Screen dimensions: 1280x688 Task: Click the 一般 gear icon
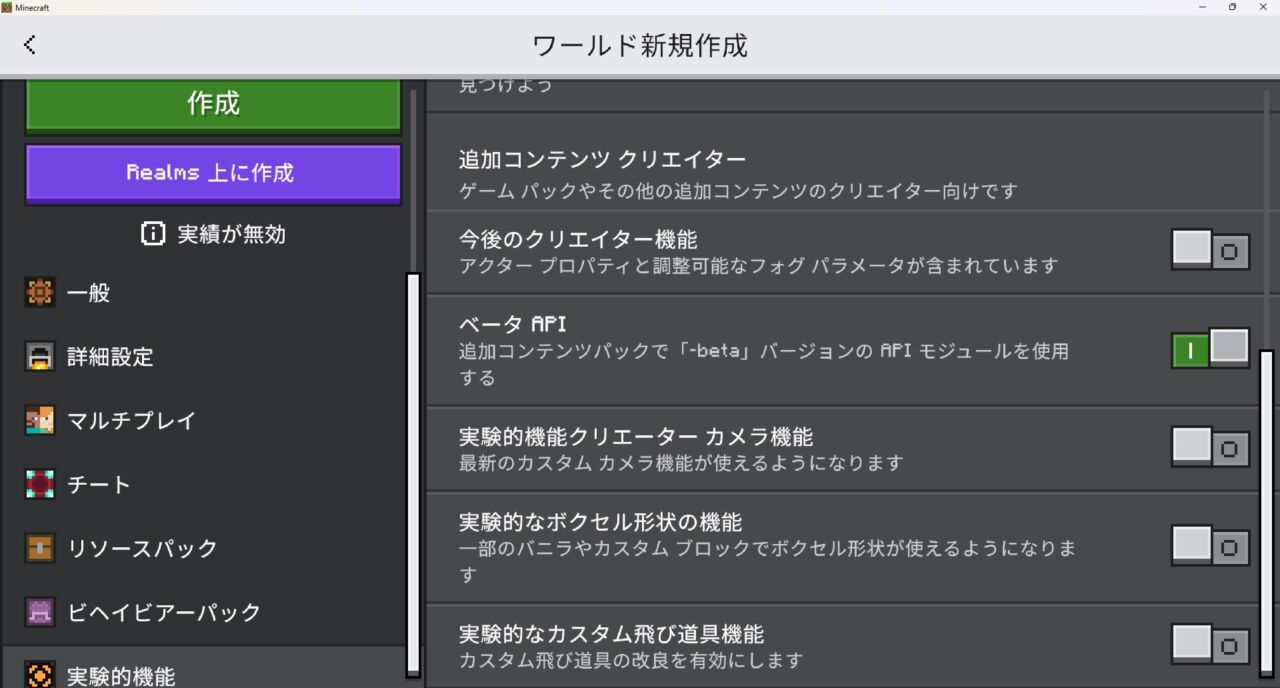pyautogui.click(x=40, y=293)
